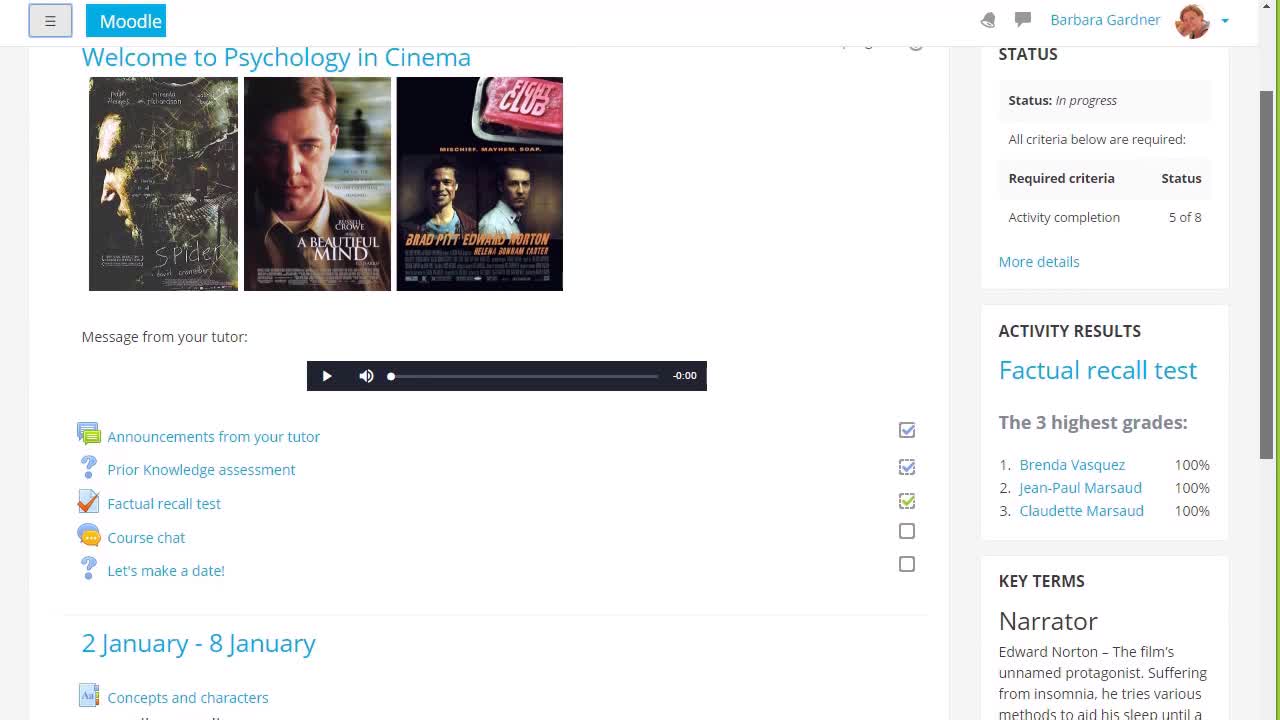
Task: Toggle completion checkbox for Factual recall test
Action: (x=907, y=501)
